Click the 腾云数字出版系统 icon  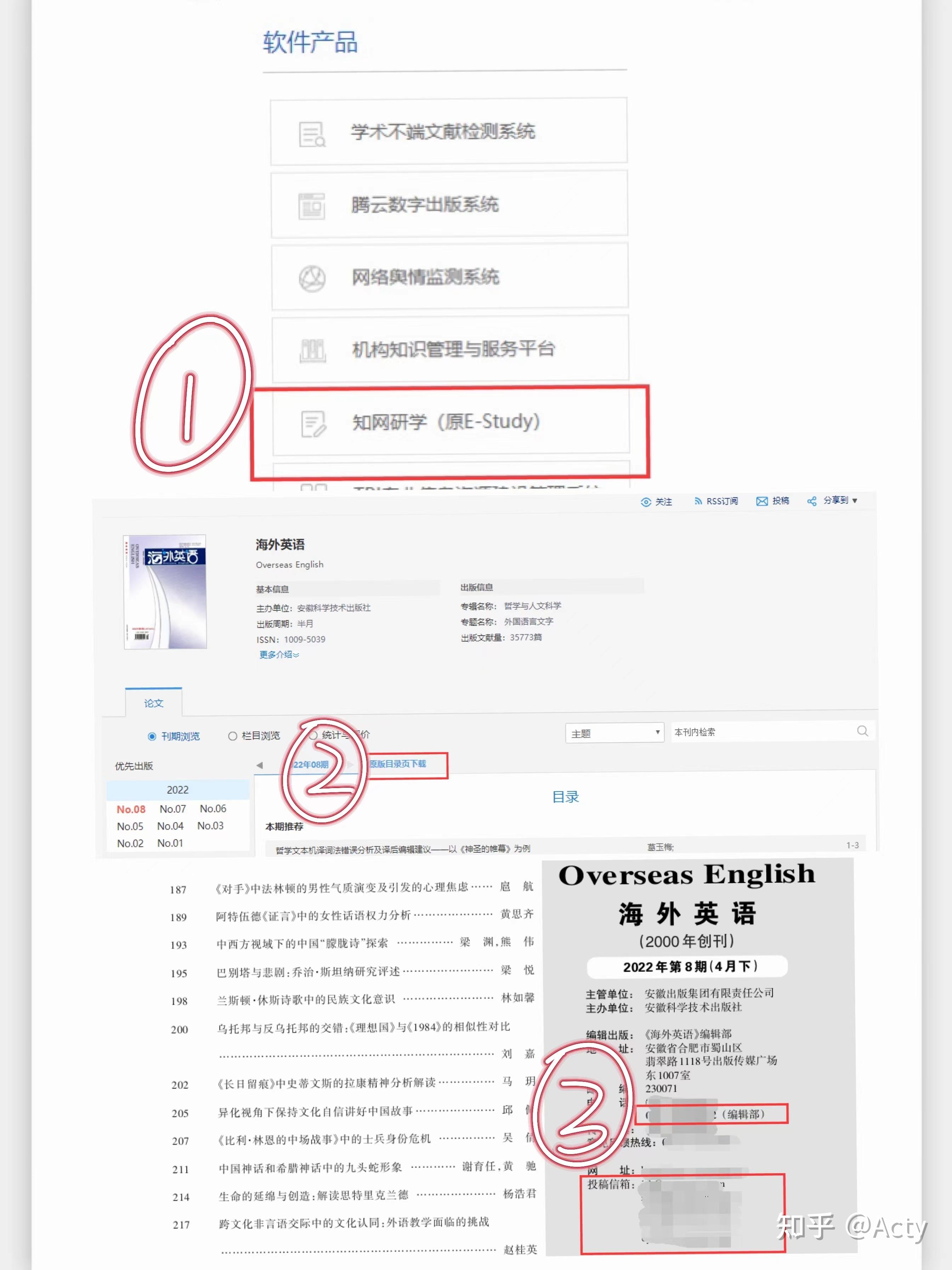312,206
